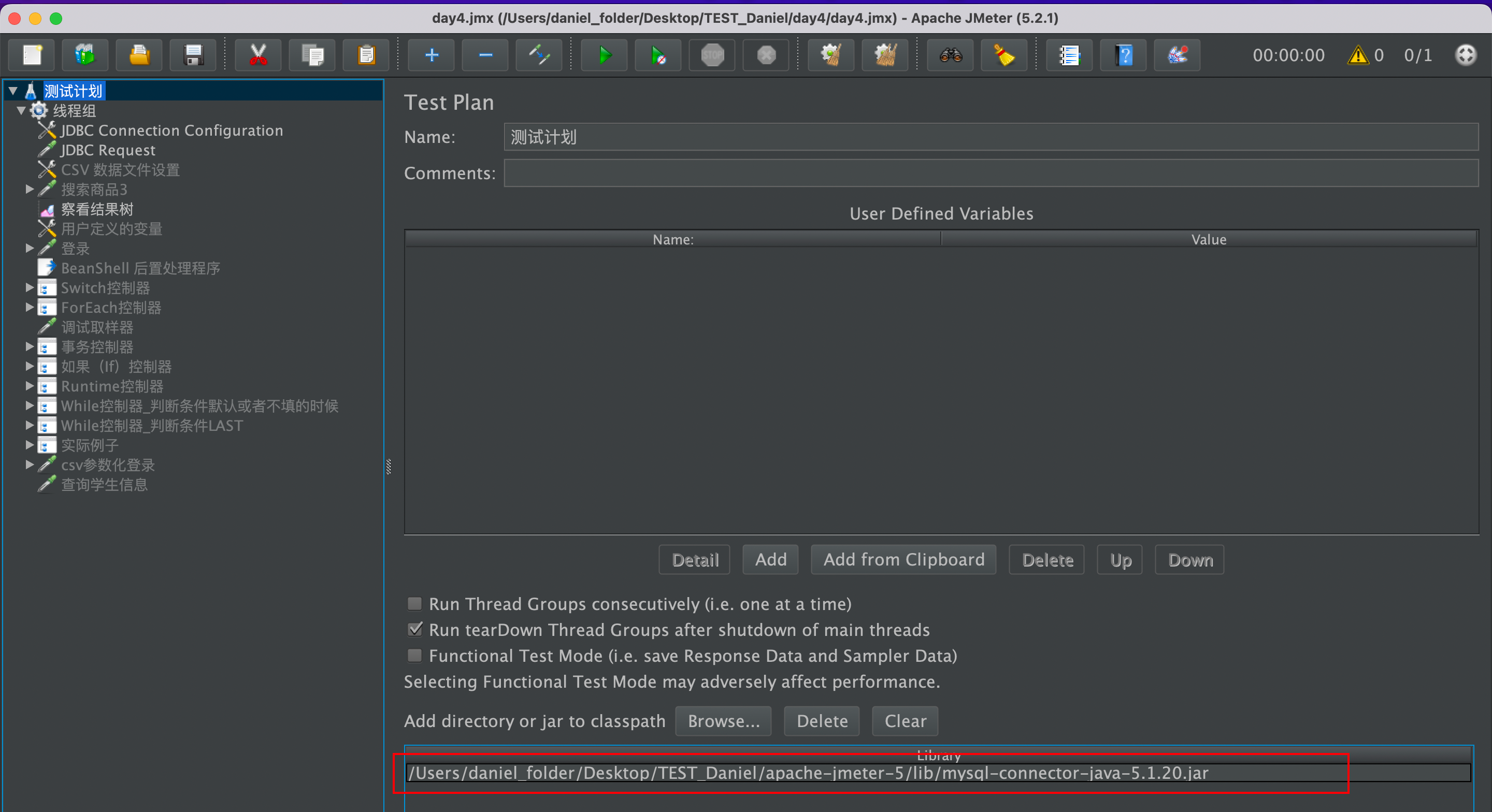
Task: Click the Comments input field
Action: pyautogui.click(x=991, y=173)
